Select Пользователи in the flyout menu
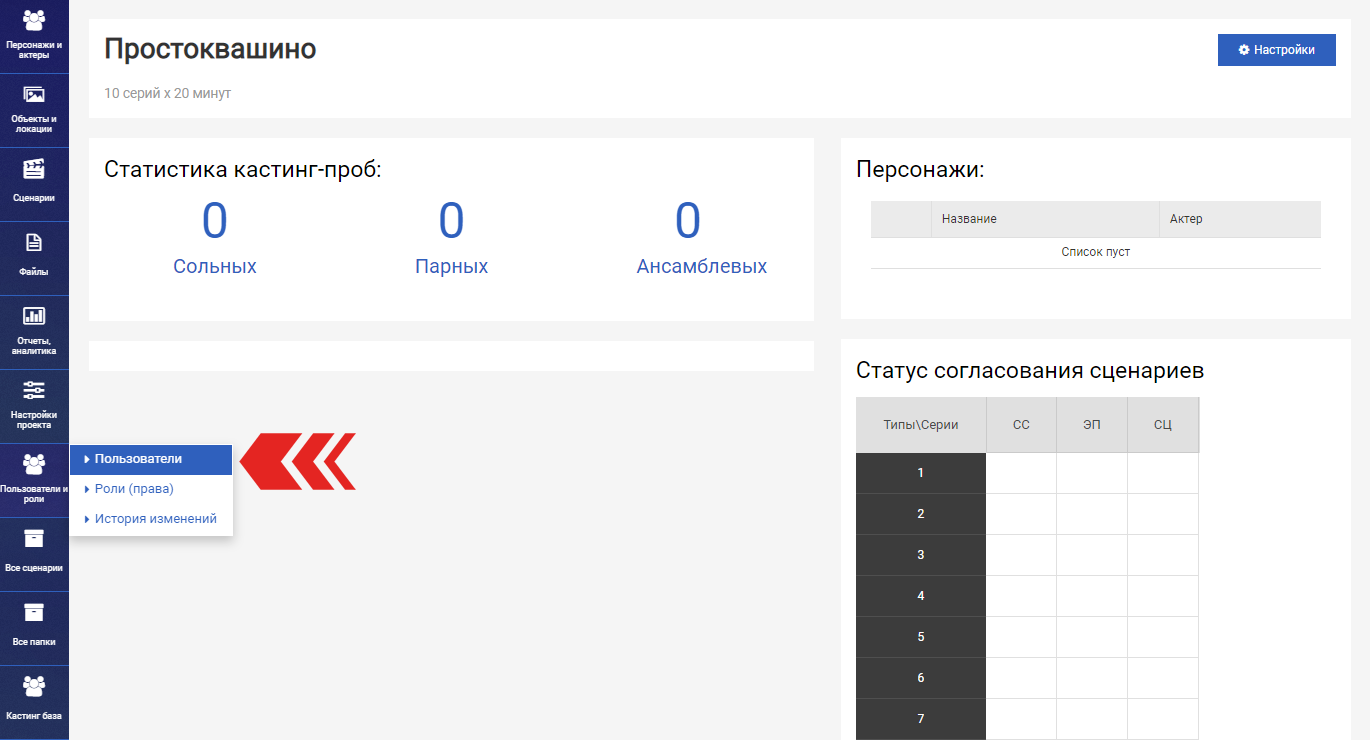 point(151,459)
